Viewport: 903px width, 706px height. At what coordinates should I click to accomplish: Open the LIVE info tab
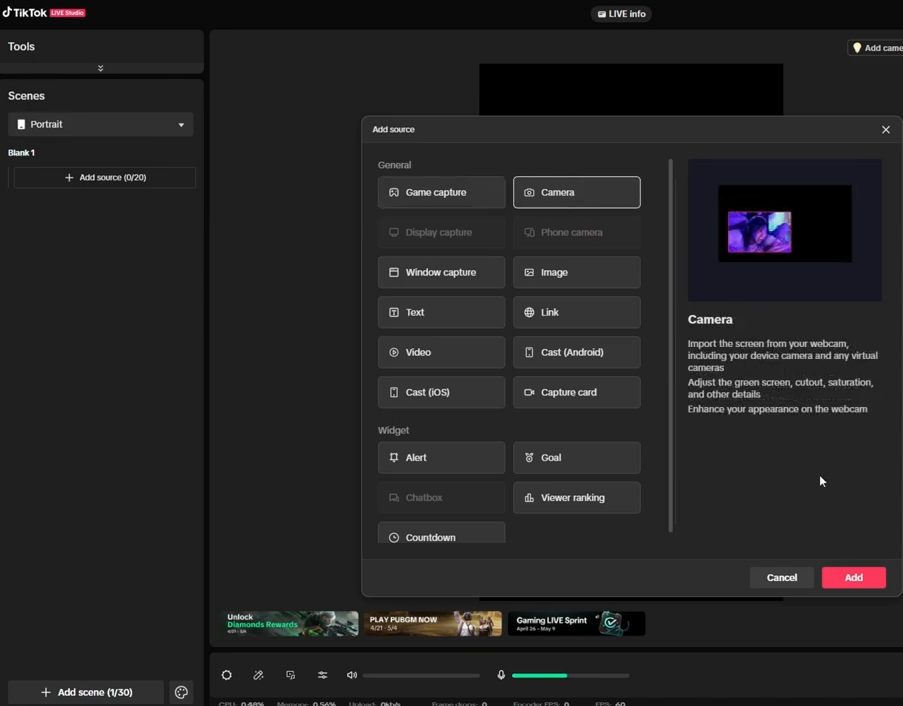622,14
